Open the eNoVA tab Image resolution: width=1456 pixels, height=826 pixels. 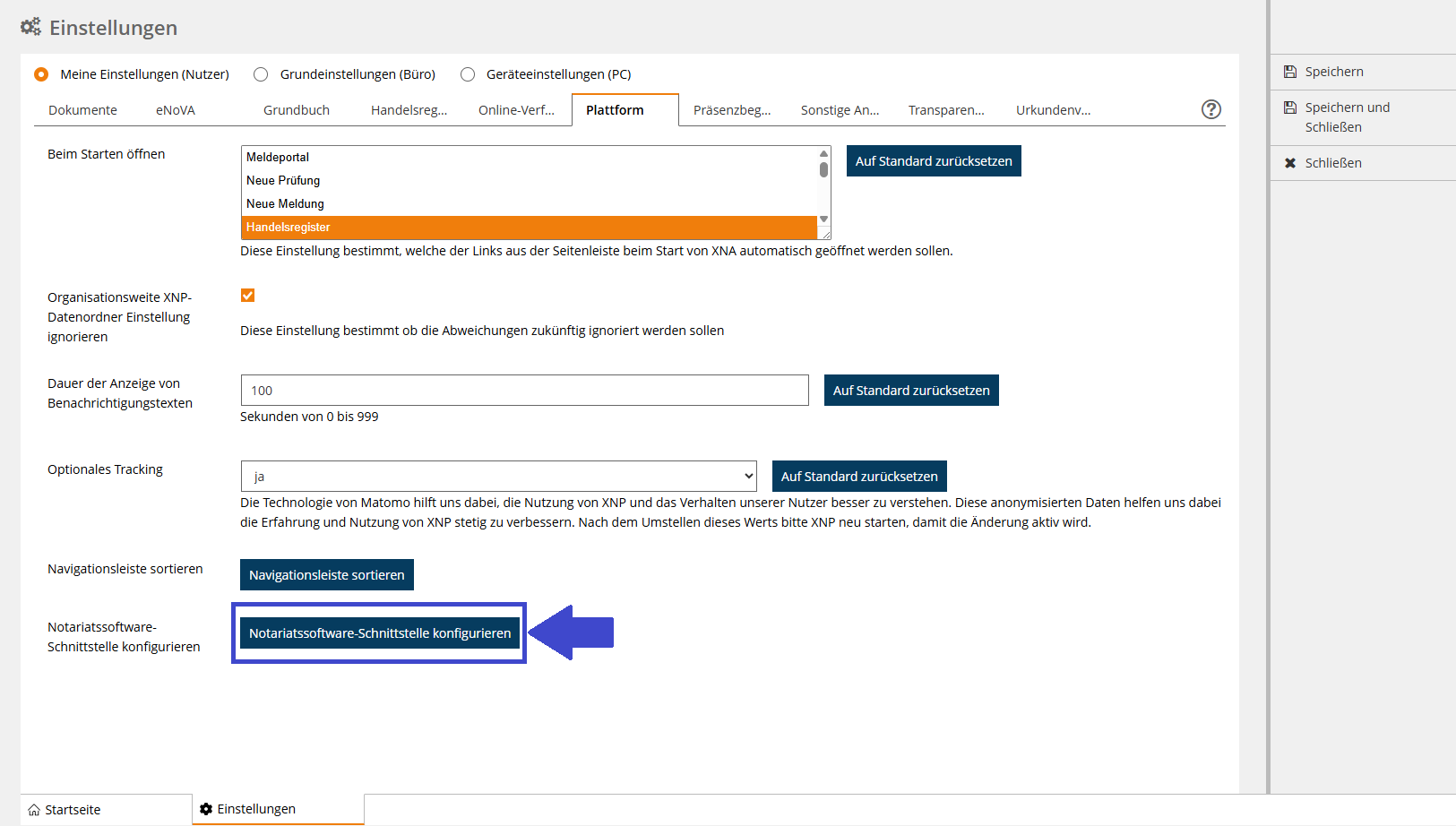pyautogui.click(x=176, y=110)
